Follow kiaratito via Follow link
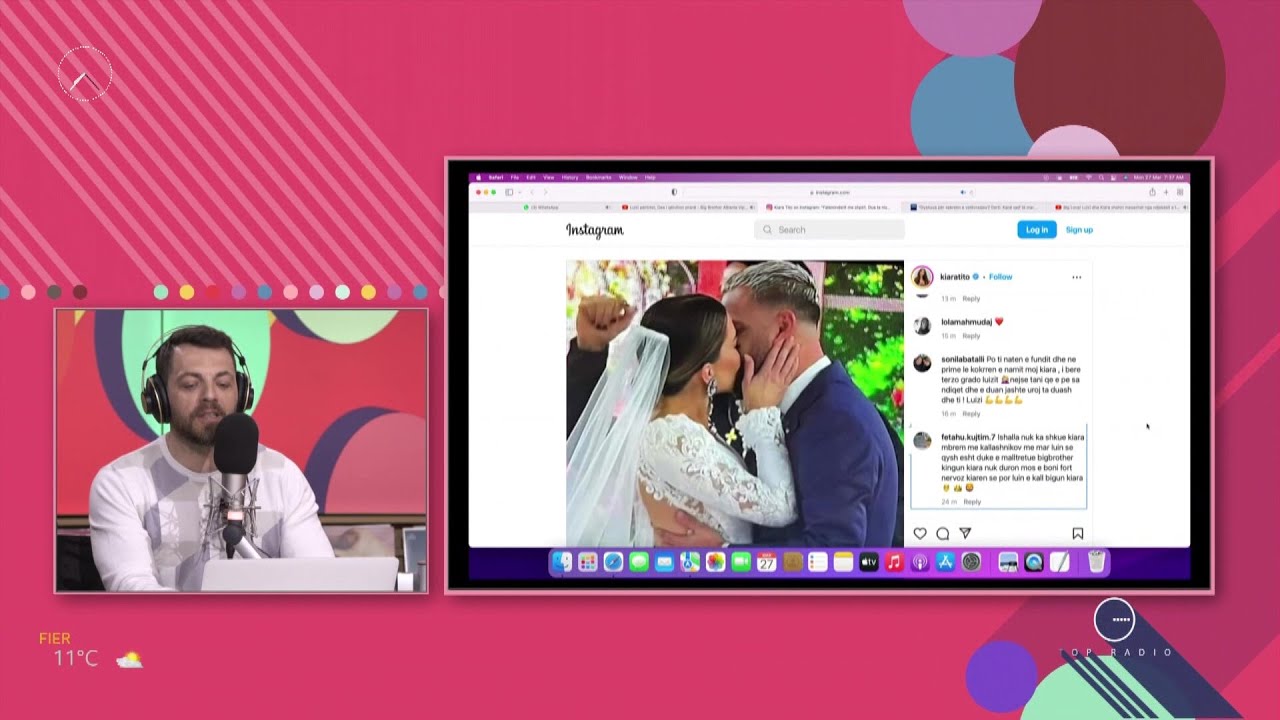 pyautogui.click(x=1000, y=277)
